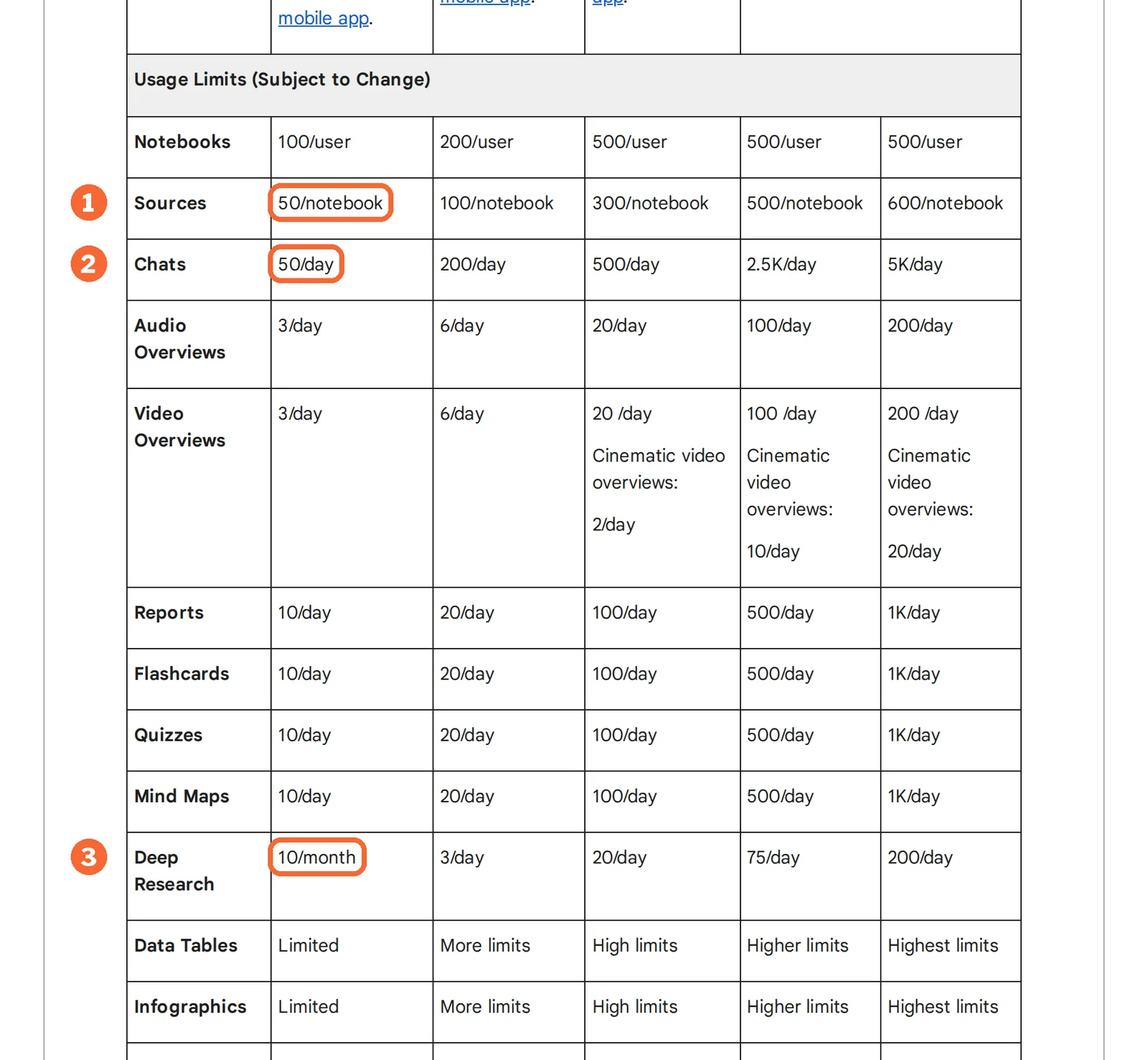The height and width of the screenshot is (1060, 1148).
Task: Click the "600/notebook" Sources value
Action: coord(945,203)
